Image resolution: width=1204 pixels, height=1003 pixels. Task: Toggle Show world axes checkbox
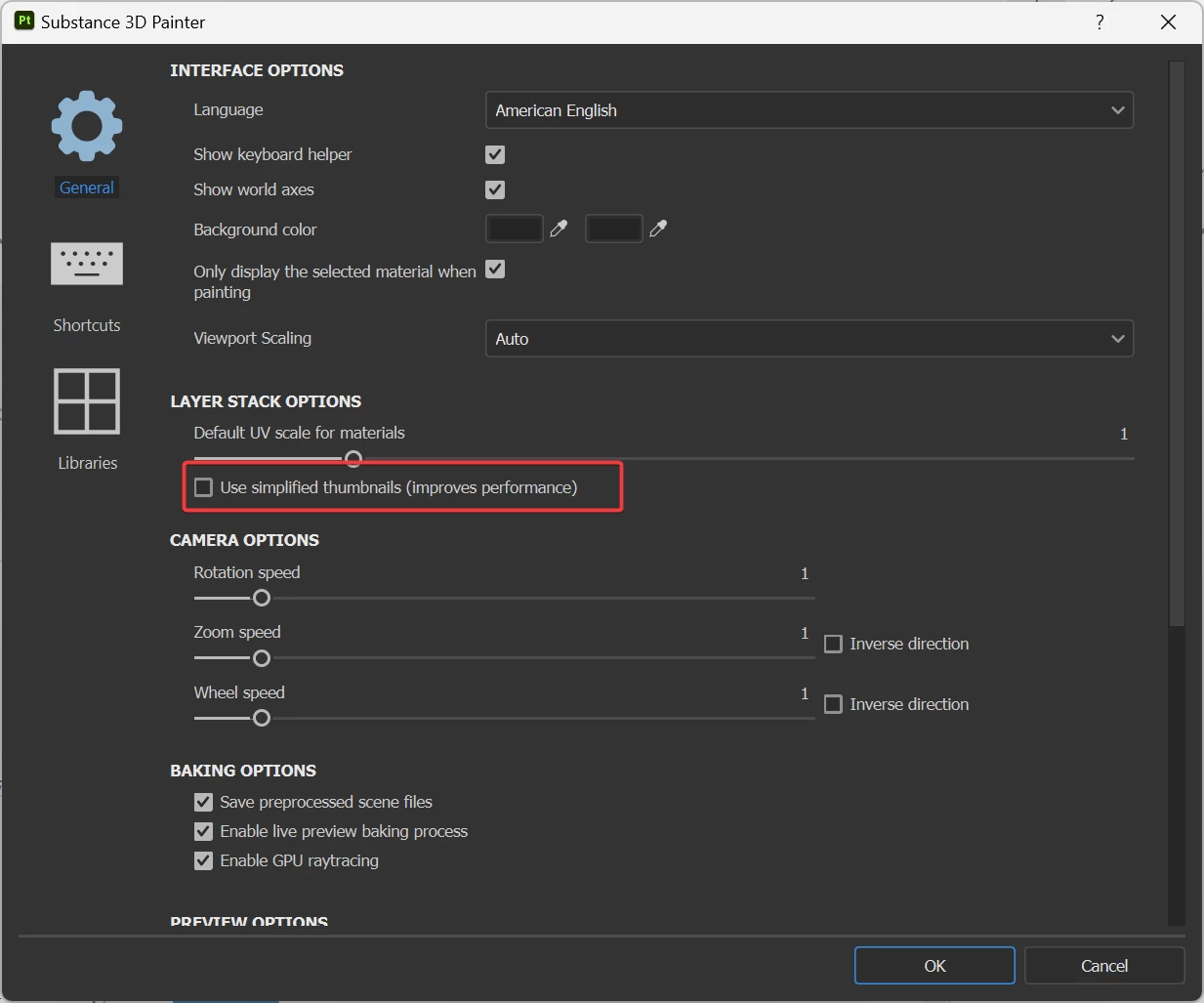pyautogui.click(x=495, y=189)
